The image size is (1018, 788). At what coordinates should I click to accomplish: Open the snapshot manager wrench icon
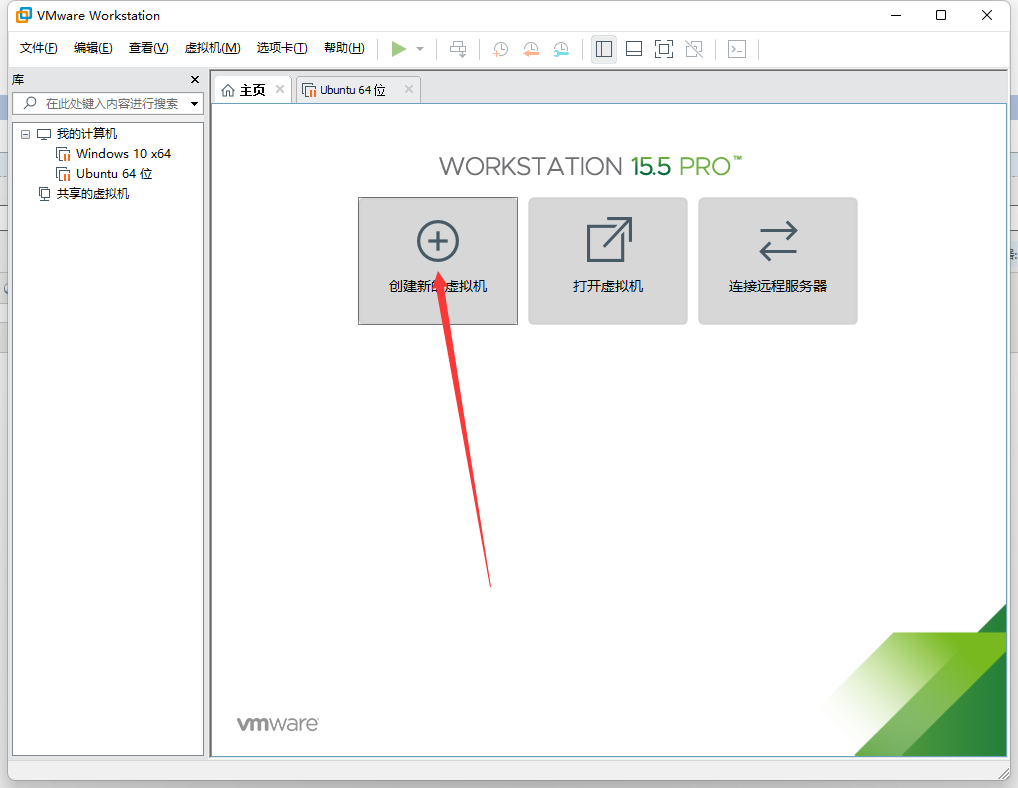point(562,49)
